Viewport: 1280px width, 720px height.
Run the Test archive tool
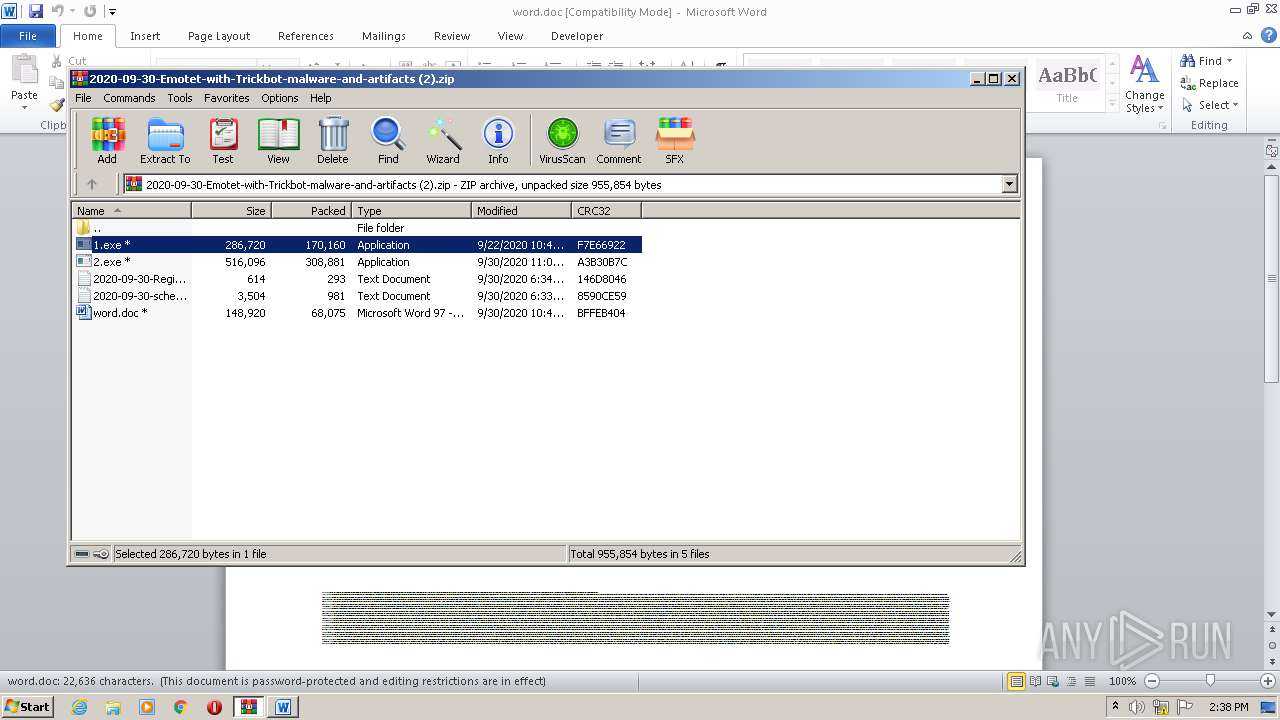(223, 140)
